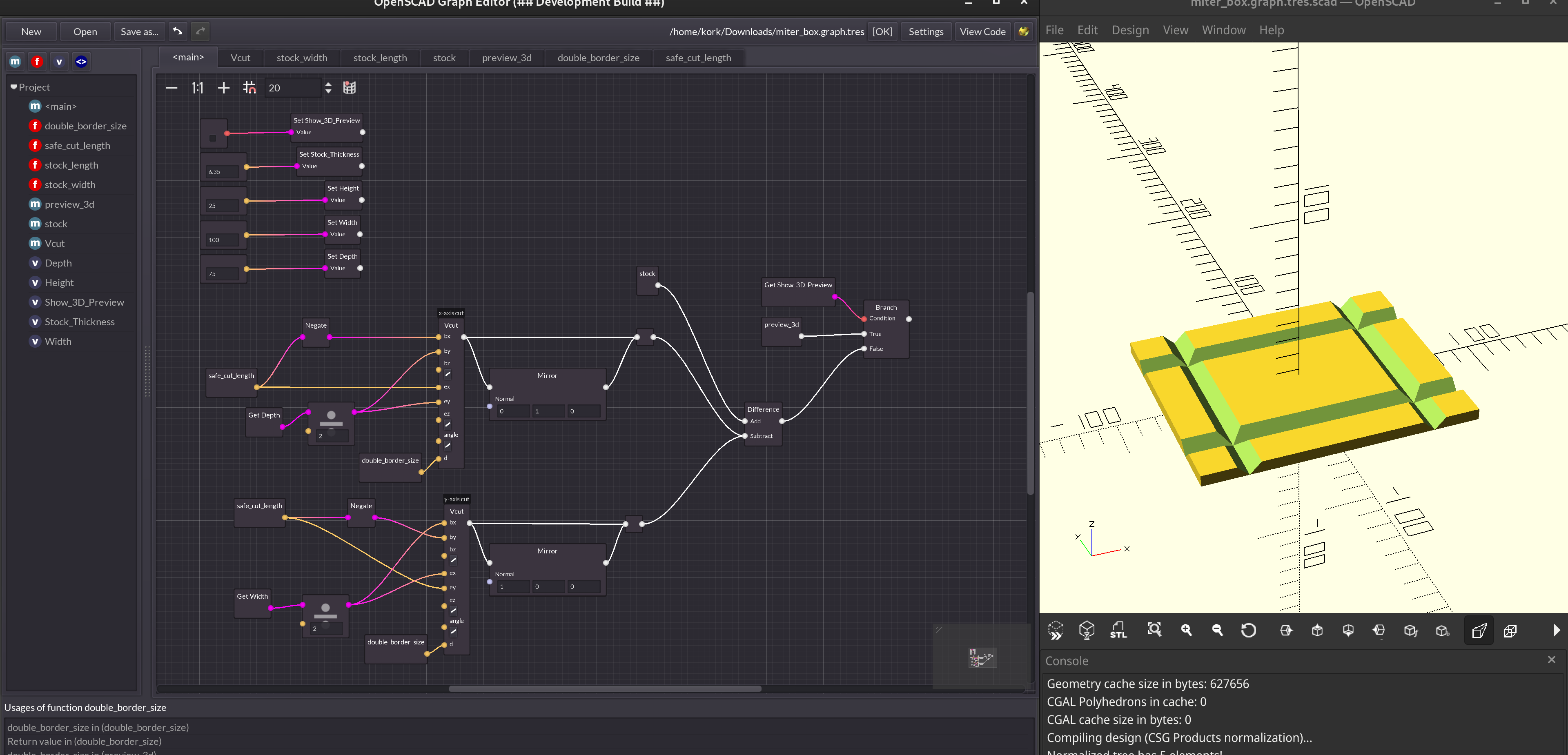The width and height of the screenshot is (1568, 755).
Task: Click the OpenSCAD Preview render icon
Action: [1056, 630]
